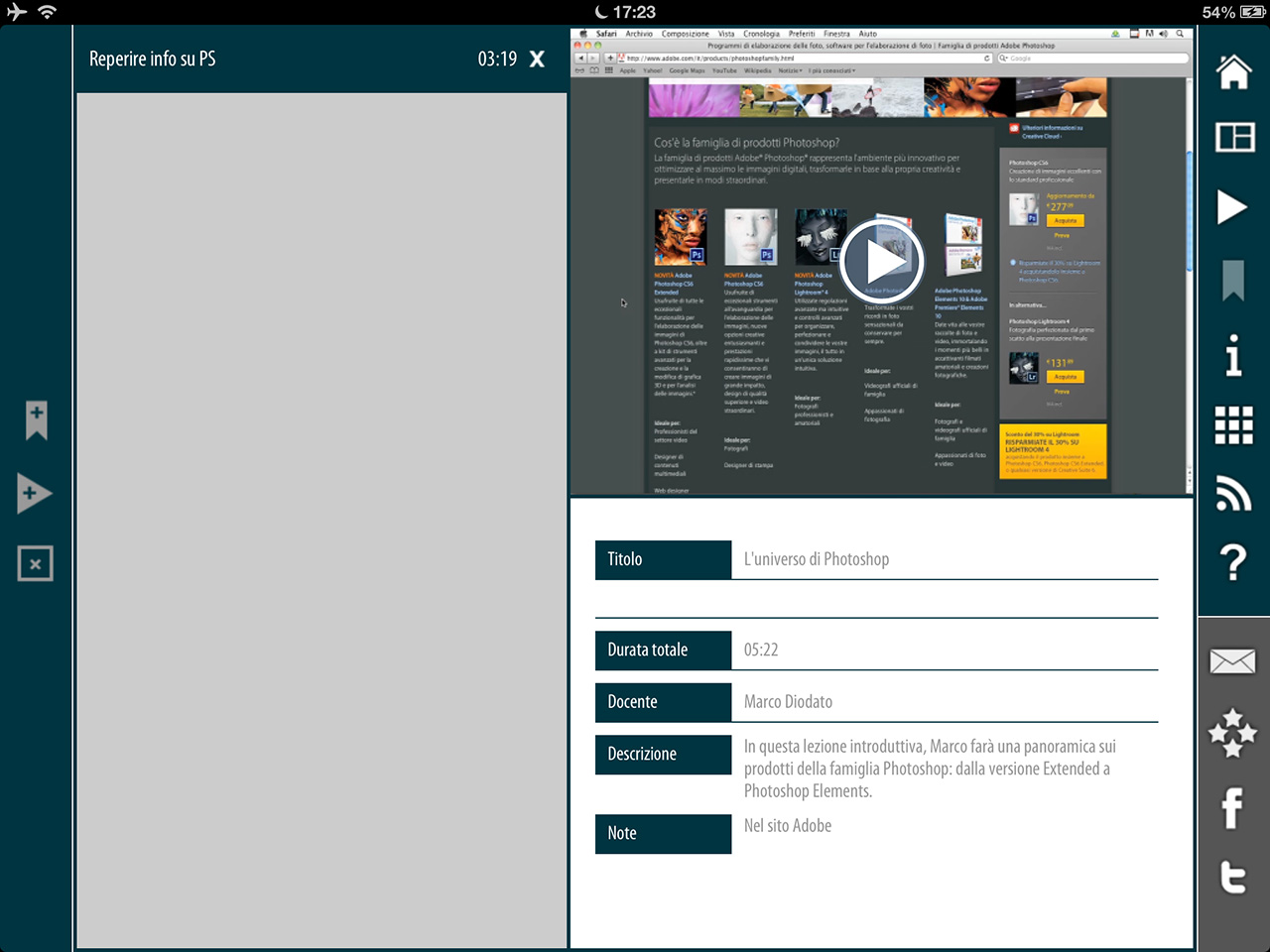Open the RSS feed icon
The height and width of the screenshot is (952, 1270).
coord(1233,494)
